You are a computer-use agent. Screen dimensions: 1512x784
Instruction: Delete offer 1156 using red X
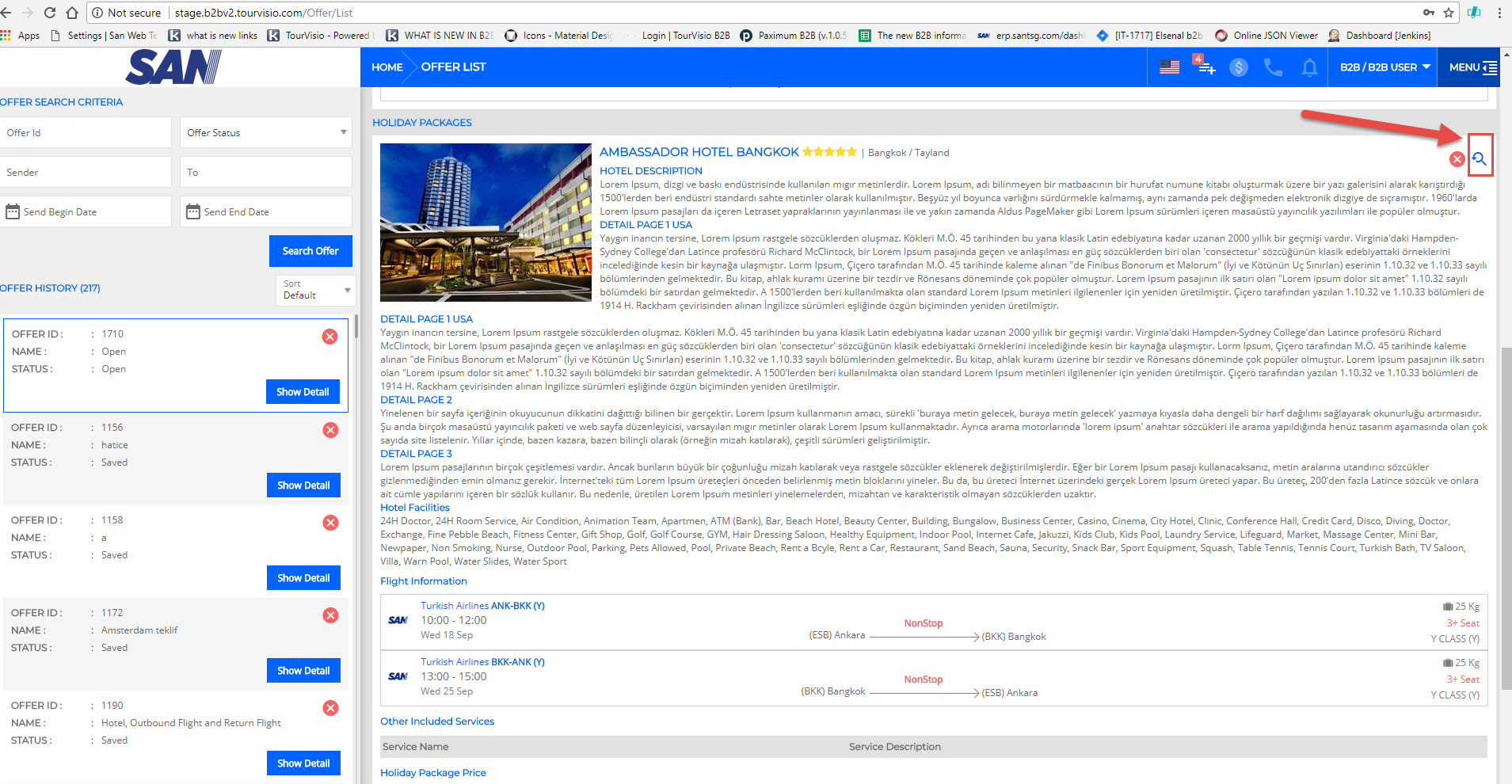330,430
